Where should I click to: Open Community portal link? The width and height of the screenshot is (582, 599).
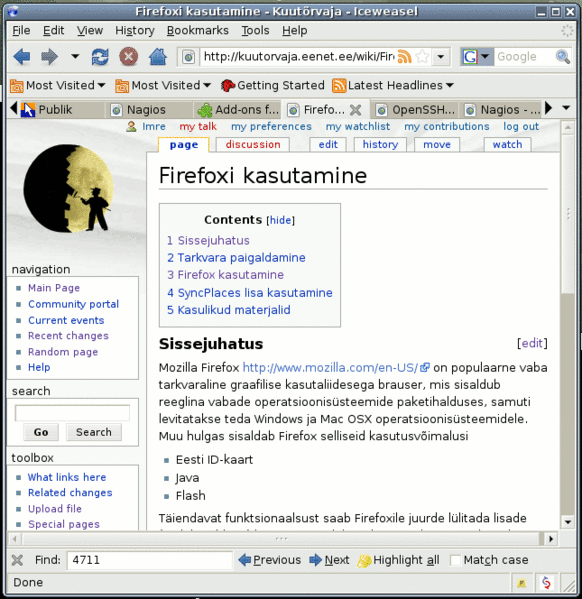pos(73,304)
